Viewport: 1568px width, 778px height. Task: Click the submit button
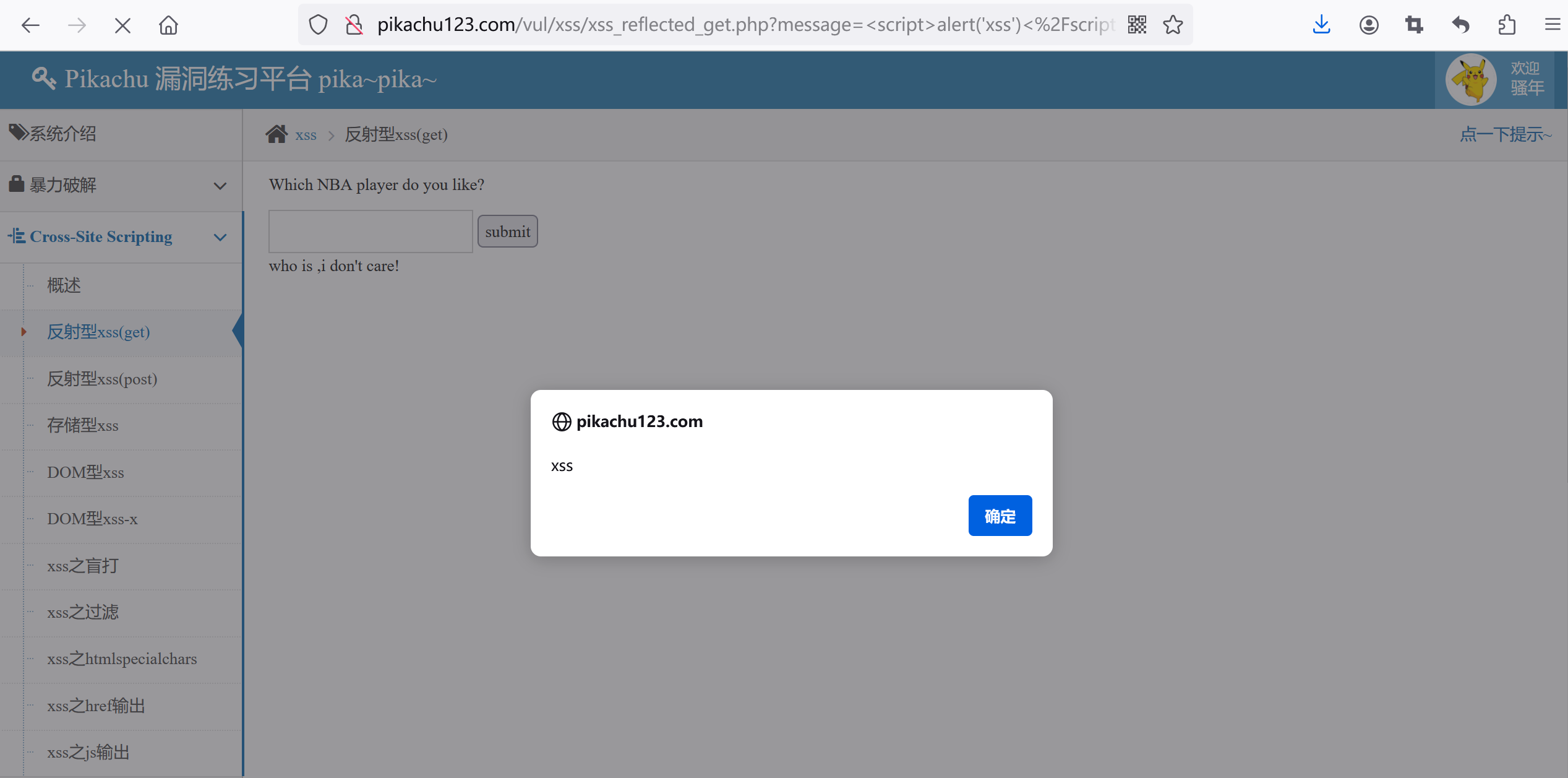pos(507,231)
